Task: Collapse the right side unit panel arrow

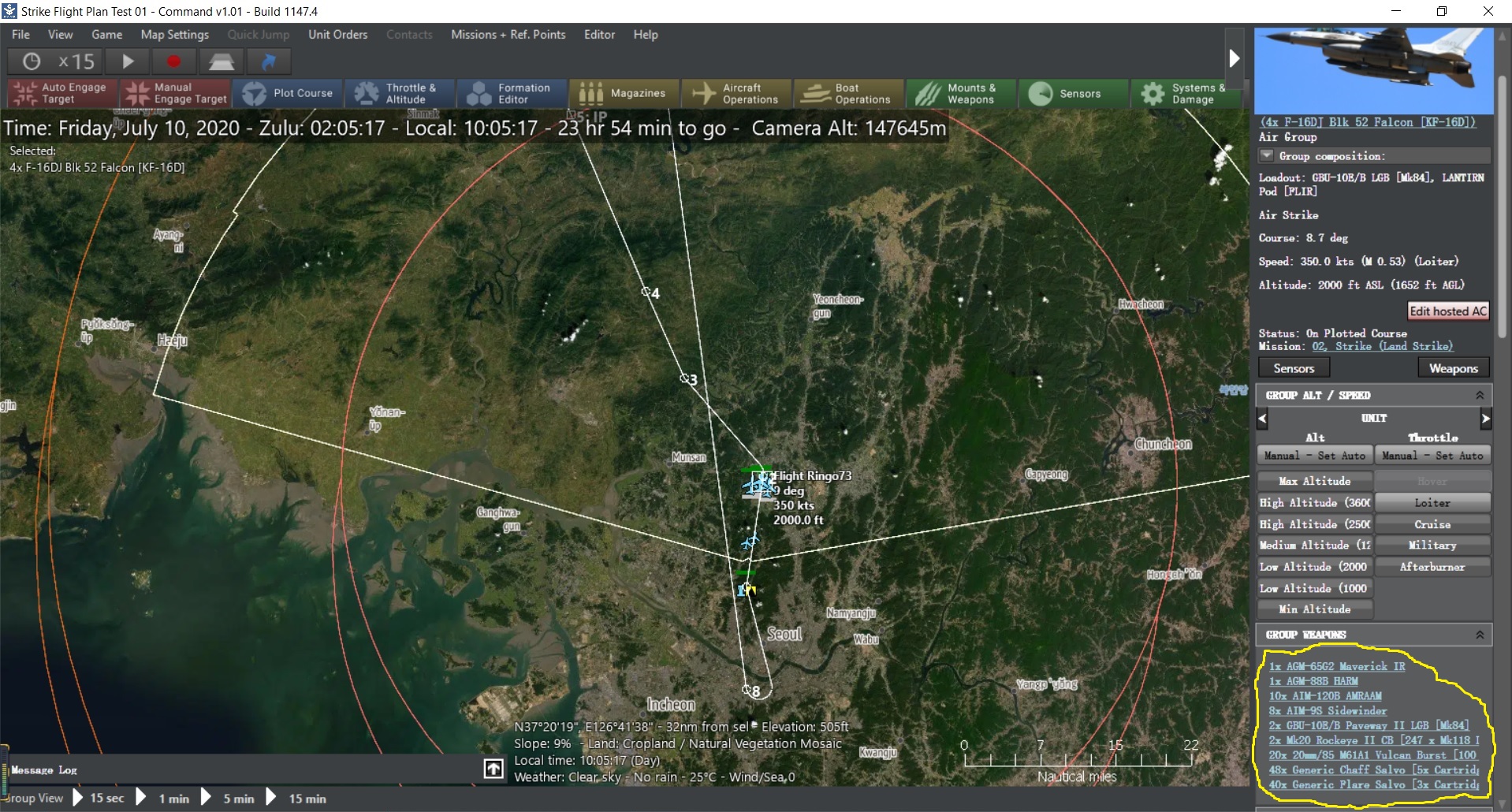Action: pos(1235,58)
